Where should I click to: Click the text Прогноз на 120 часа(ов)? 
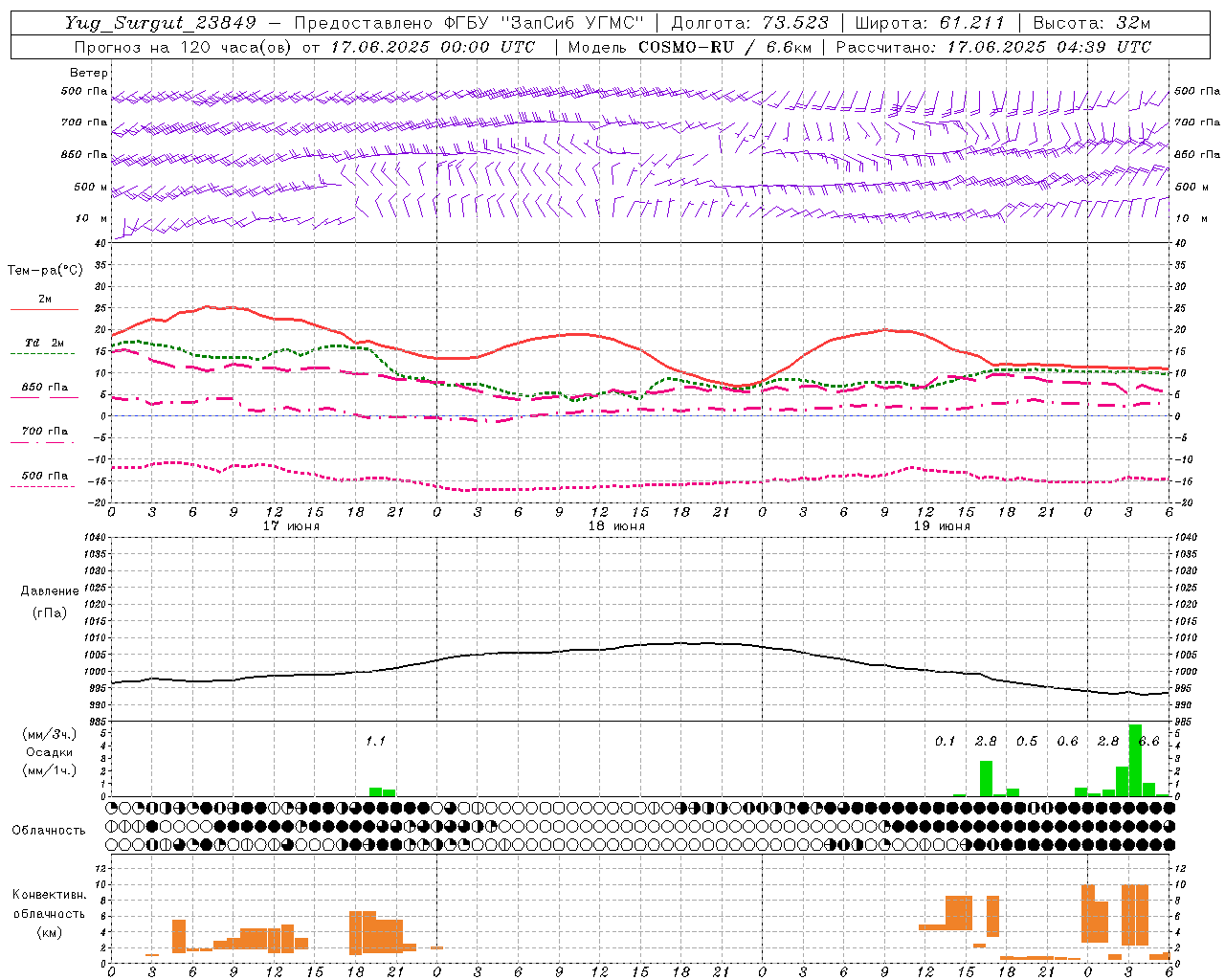(184, 47)
